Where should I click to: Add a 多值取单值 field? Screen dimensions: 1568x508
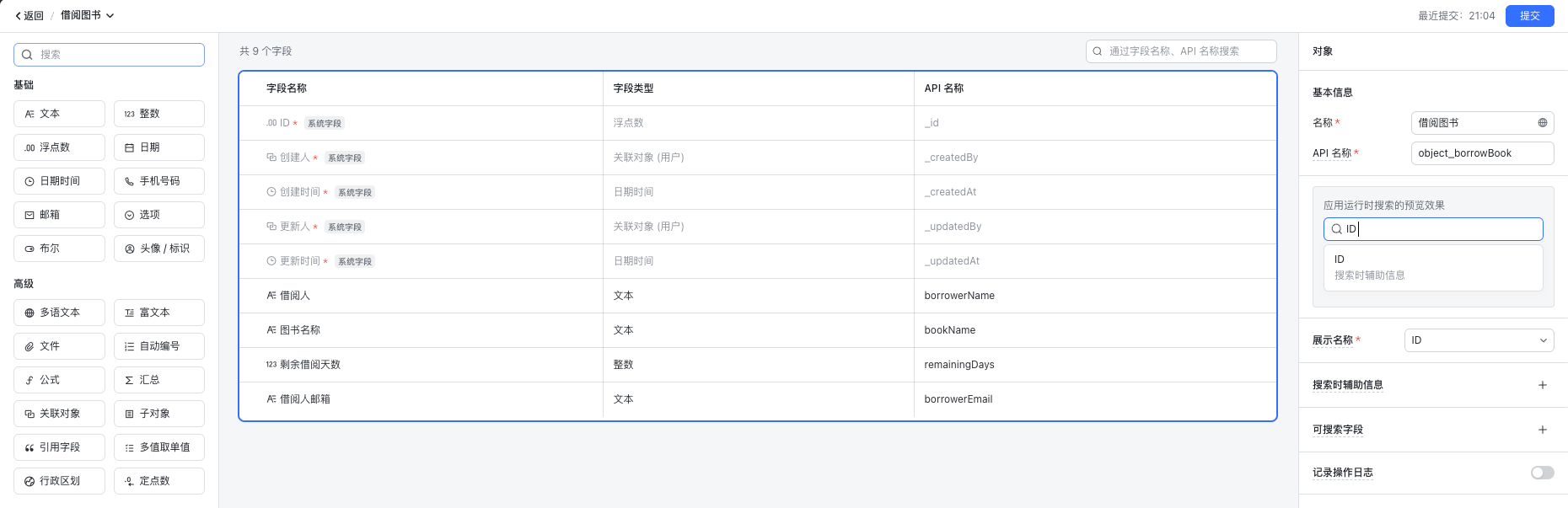click(159, 447)
